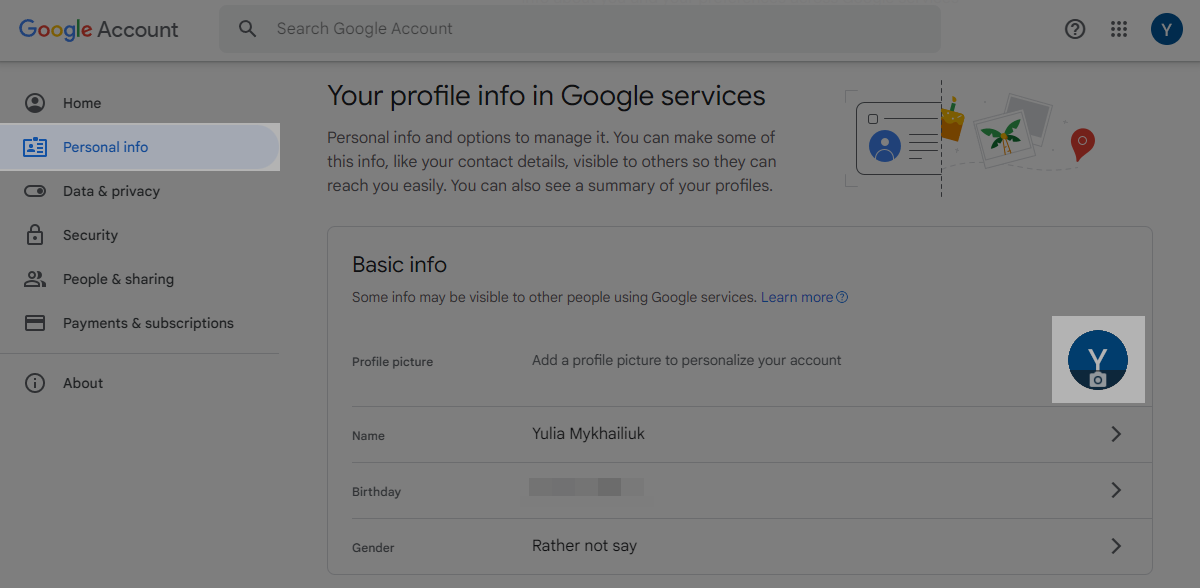
Task: Click the Google Account logo
Action: click(99, 29)
